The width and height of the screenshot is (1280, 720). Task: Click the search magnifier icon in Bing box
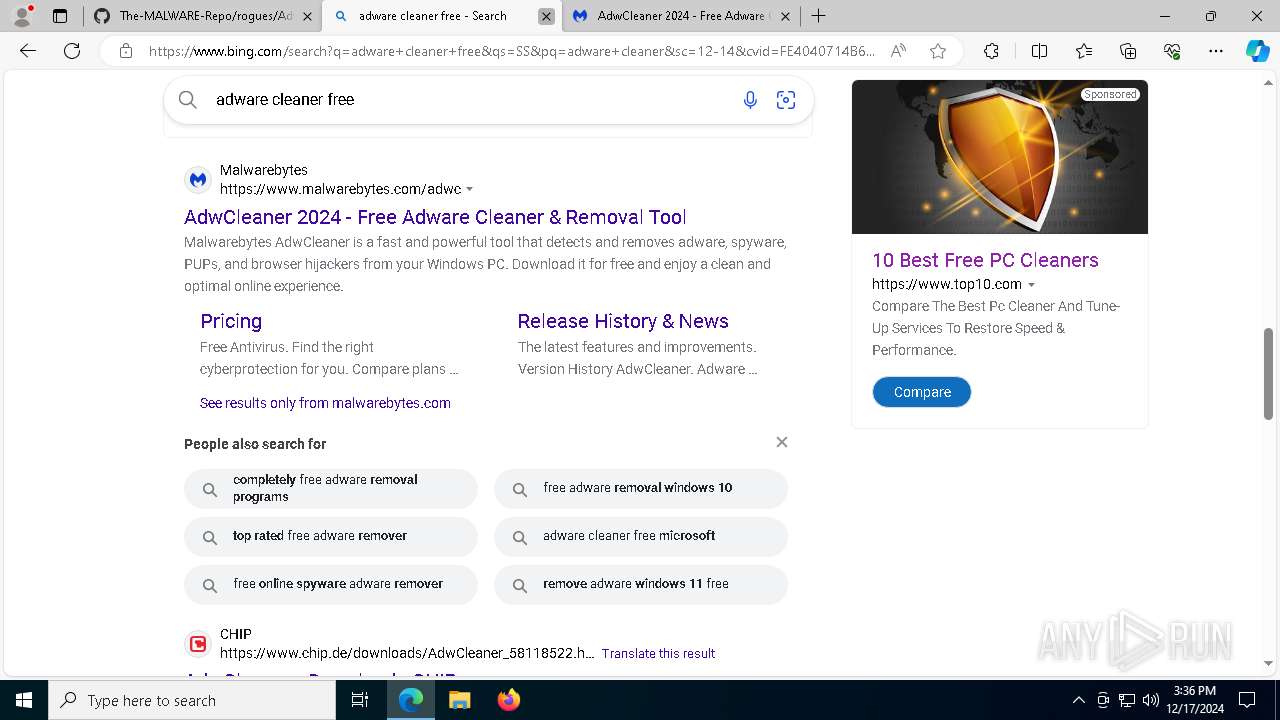[187, 99]
